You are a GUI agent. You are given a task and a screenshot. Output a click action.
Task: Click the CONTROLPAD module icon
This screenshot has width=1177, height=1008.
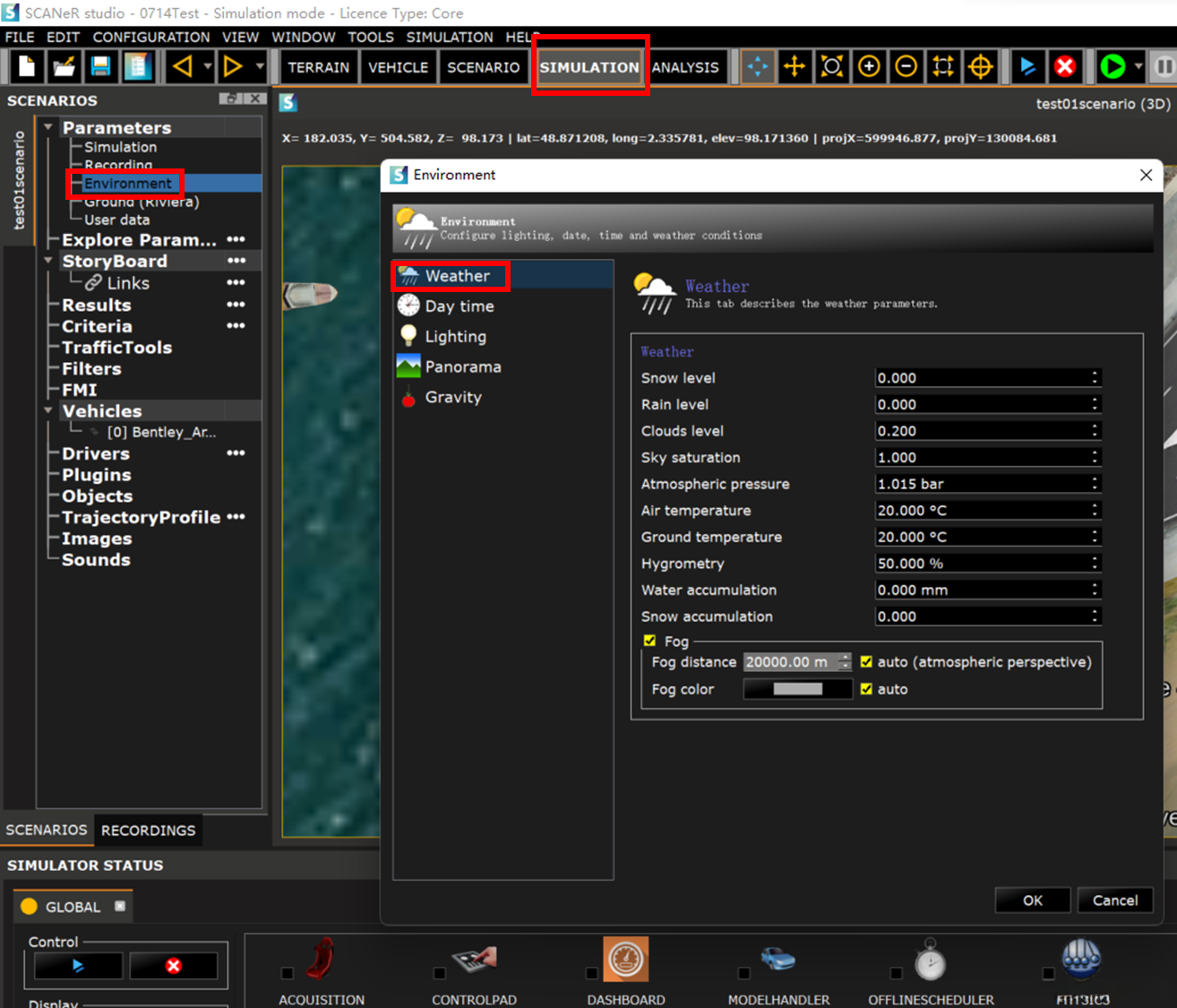pyautogui.click(x=475, y=960)
